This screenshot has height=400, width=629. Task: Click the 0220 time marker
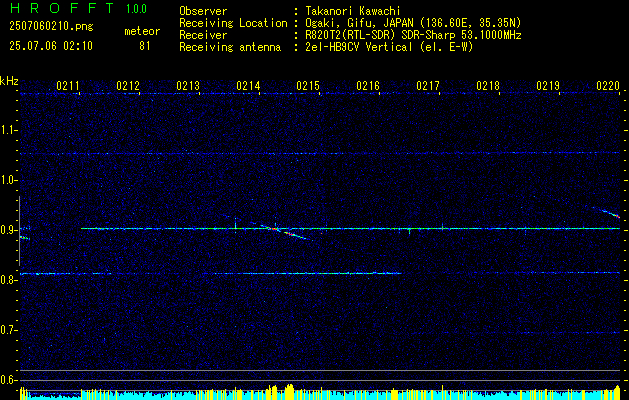[x=608, y=86]
